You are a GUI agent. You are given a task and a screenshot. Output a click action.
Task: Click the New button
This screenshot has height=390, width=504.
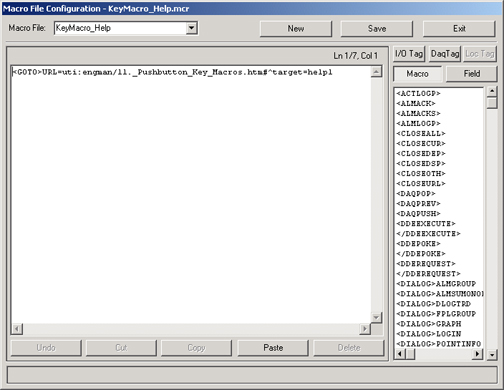[296, 29]
